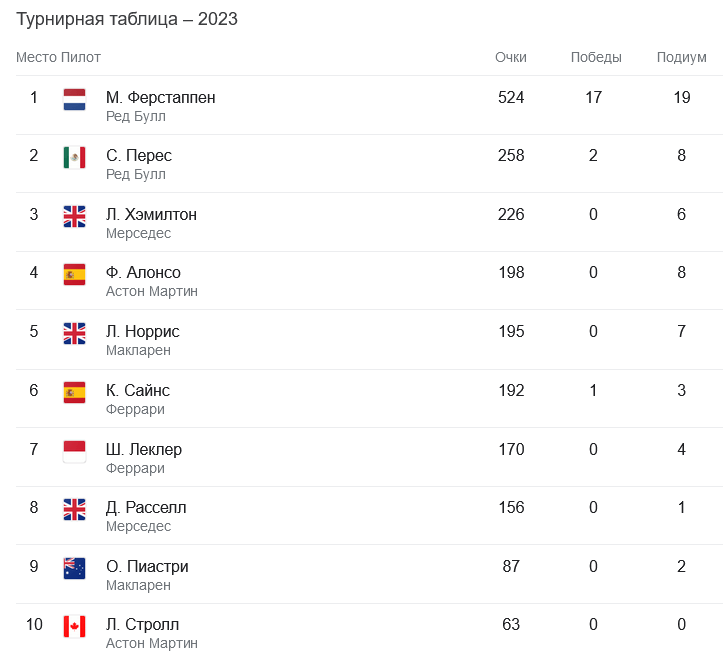Click the Monaco flag next to Леклер
Image resolution: width=723 pixels, height=661 pixels.
pos(74,451)
